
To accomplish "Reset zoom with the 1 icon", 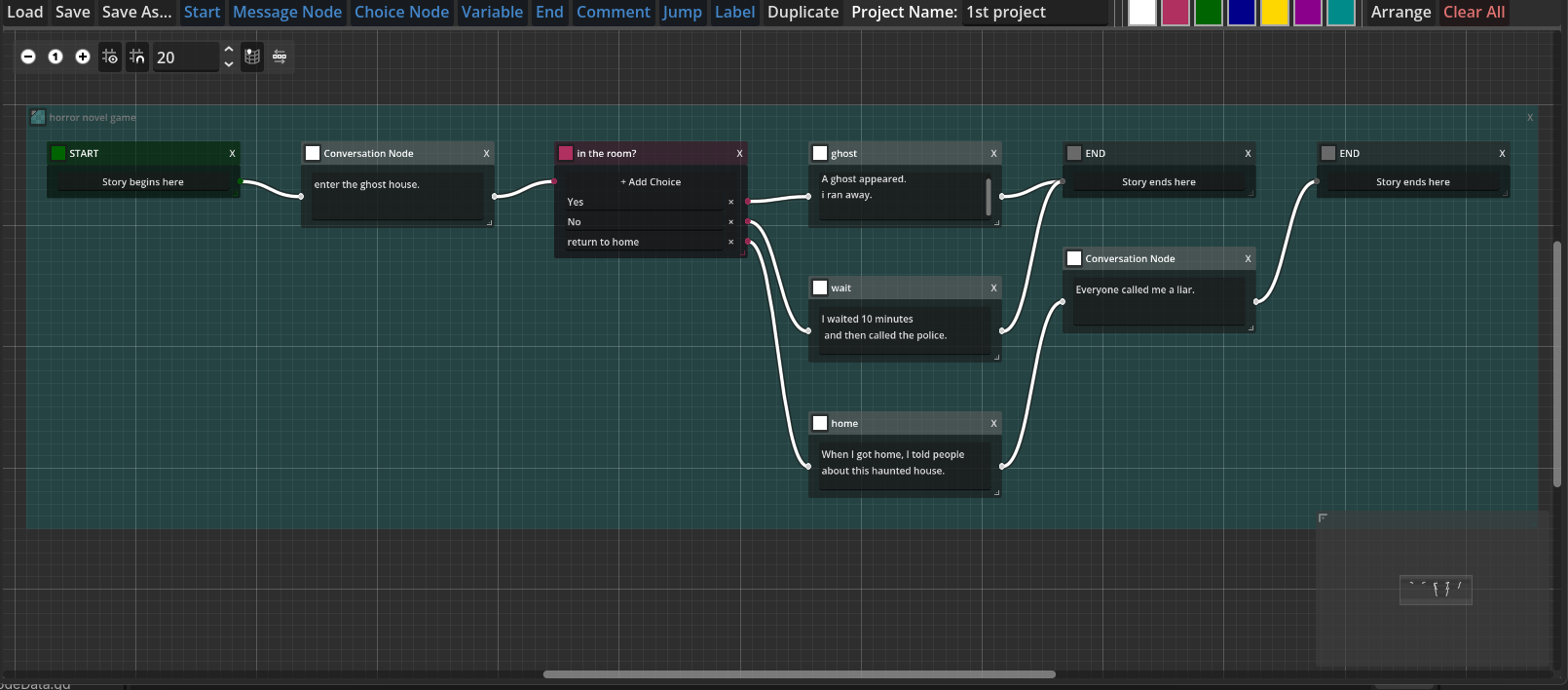I will coord(56,57).
